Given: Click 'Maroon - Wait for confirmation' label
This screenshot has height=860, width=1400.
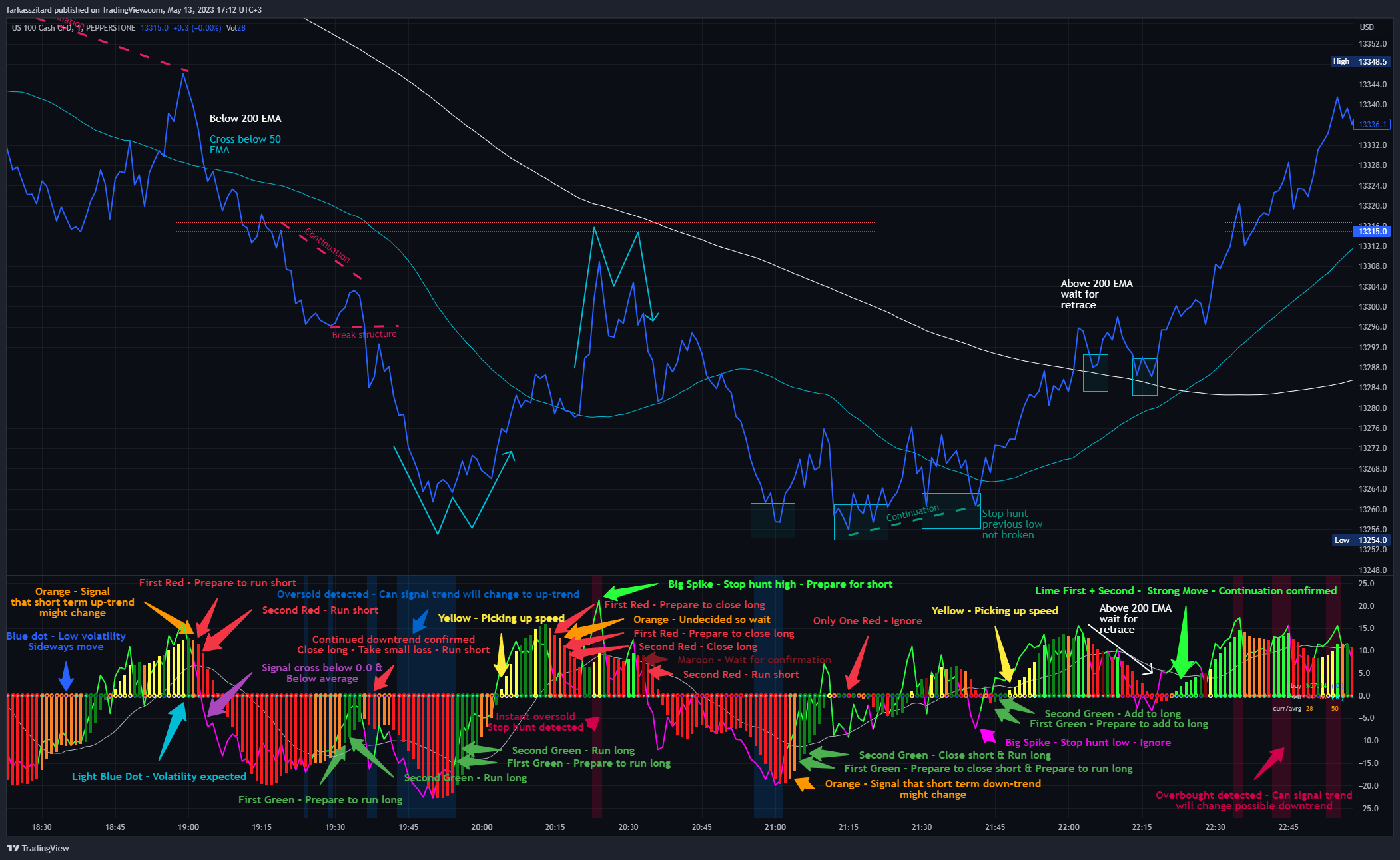Looking at the screenshot, I should pos(754,660).
